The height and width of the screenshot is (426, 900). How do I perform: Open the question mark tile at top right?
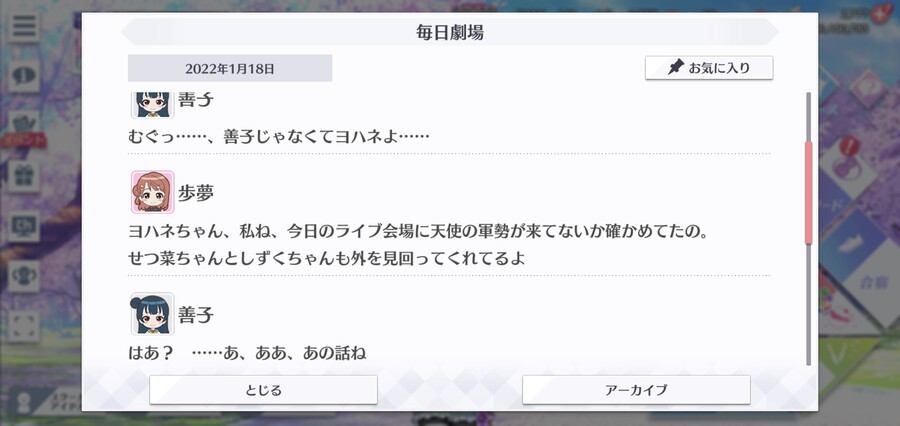tap(870, 87)
